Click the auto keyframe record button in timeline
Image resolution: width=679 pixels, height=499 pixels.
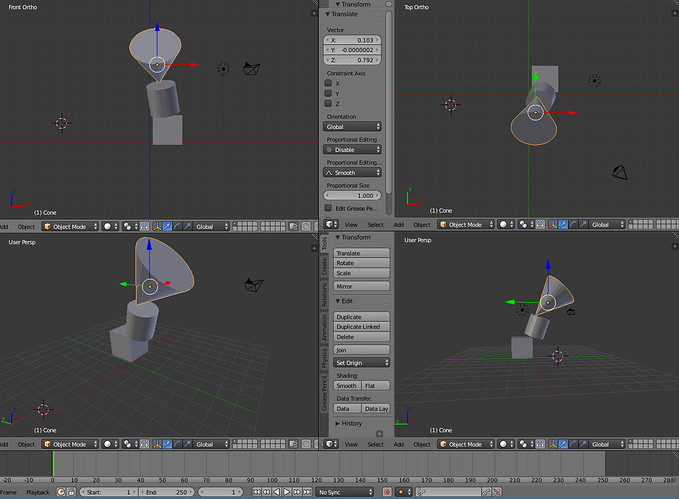[x=386, y=492]
